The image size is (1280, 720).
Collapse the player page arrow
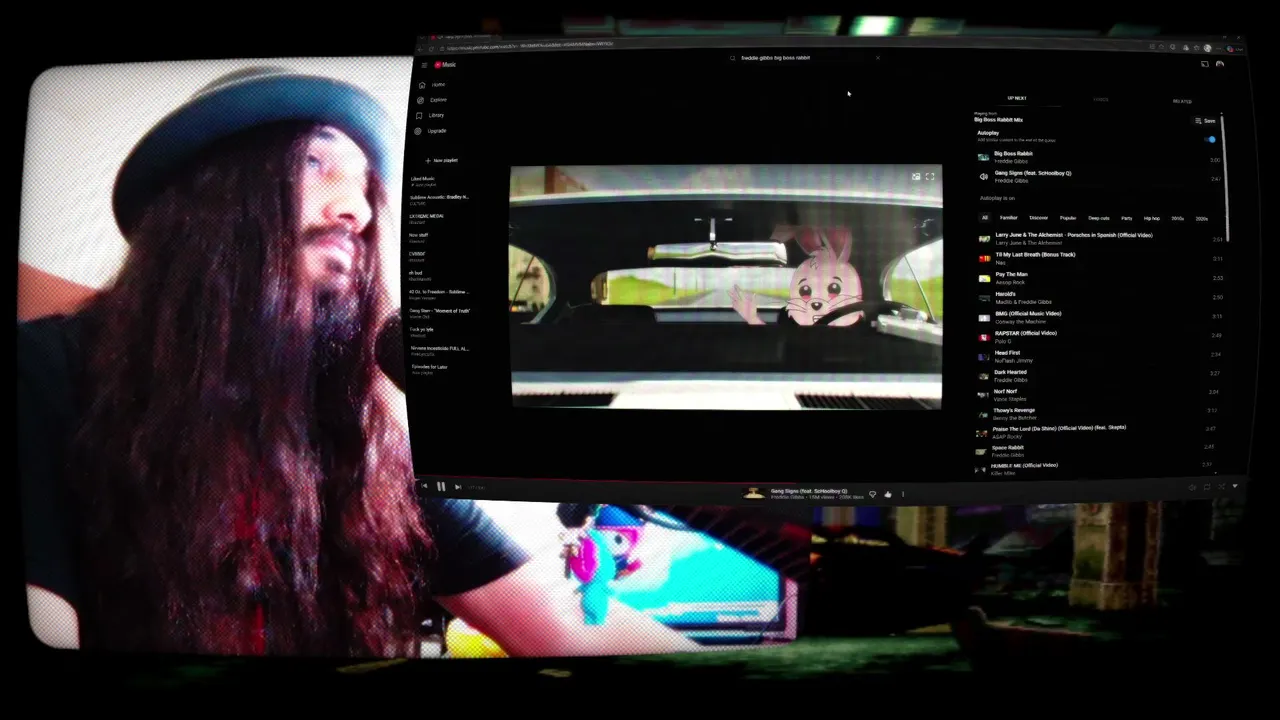click(1235, 487)
